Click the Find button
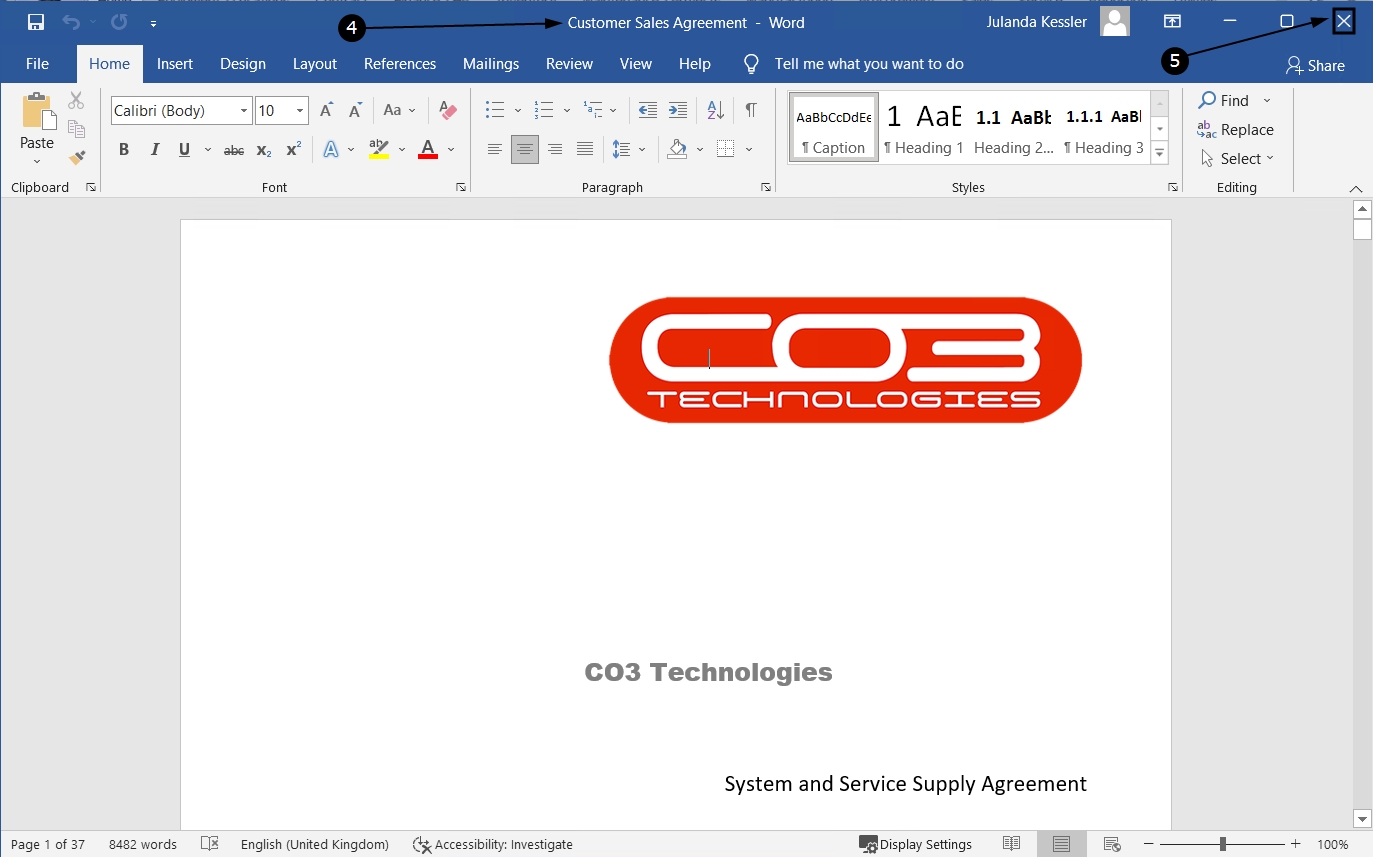Viewport: 1373px width, 857px height. [x=1225, y=101]
